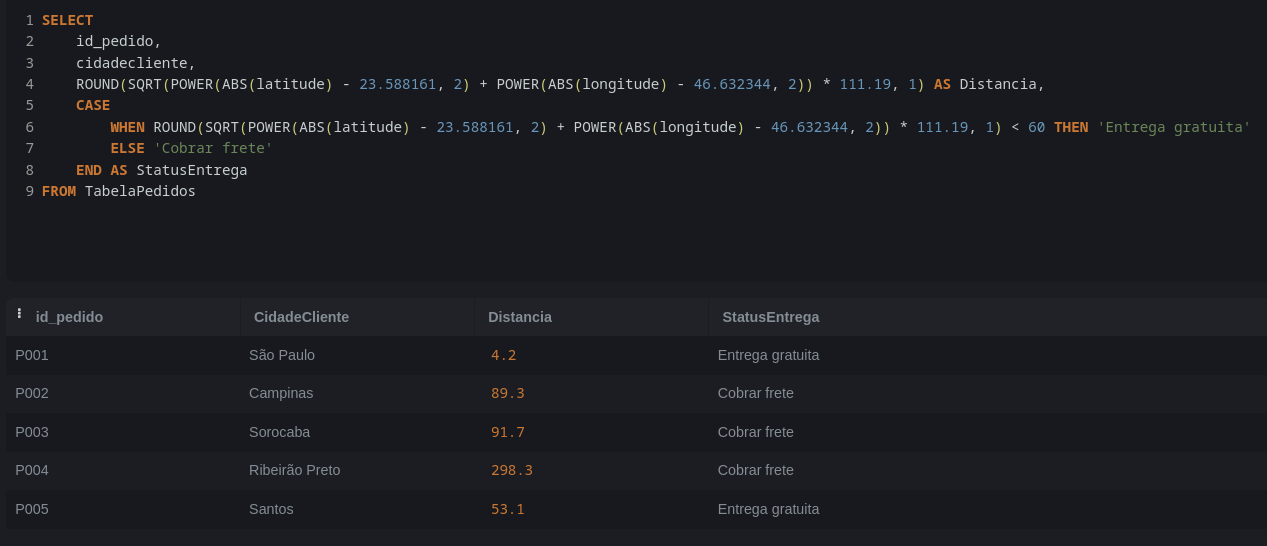Click the WHEN keyword on line 6
The width and height of the screenshot is (1267, 546).
click(127, 127)
